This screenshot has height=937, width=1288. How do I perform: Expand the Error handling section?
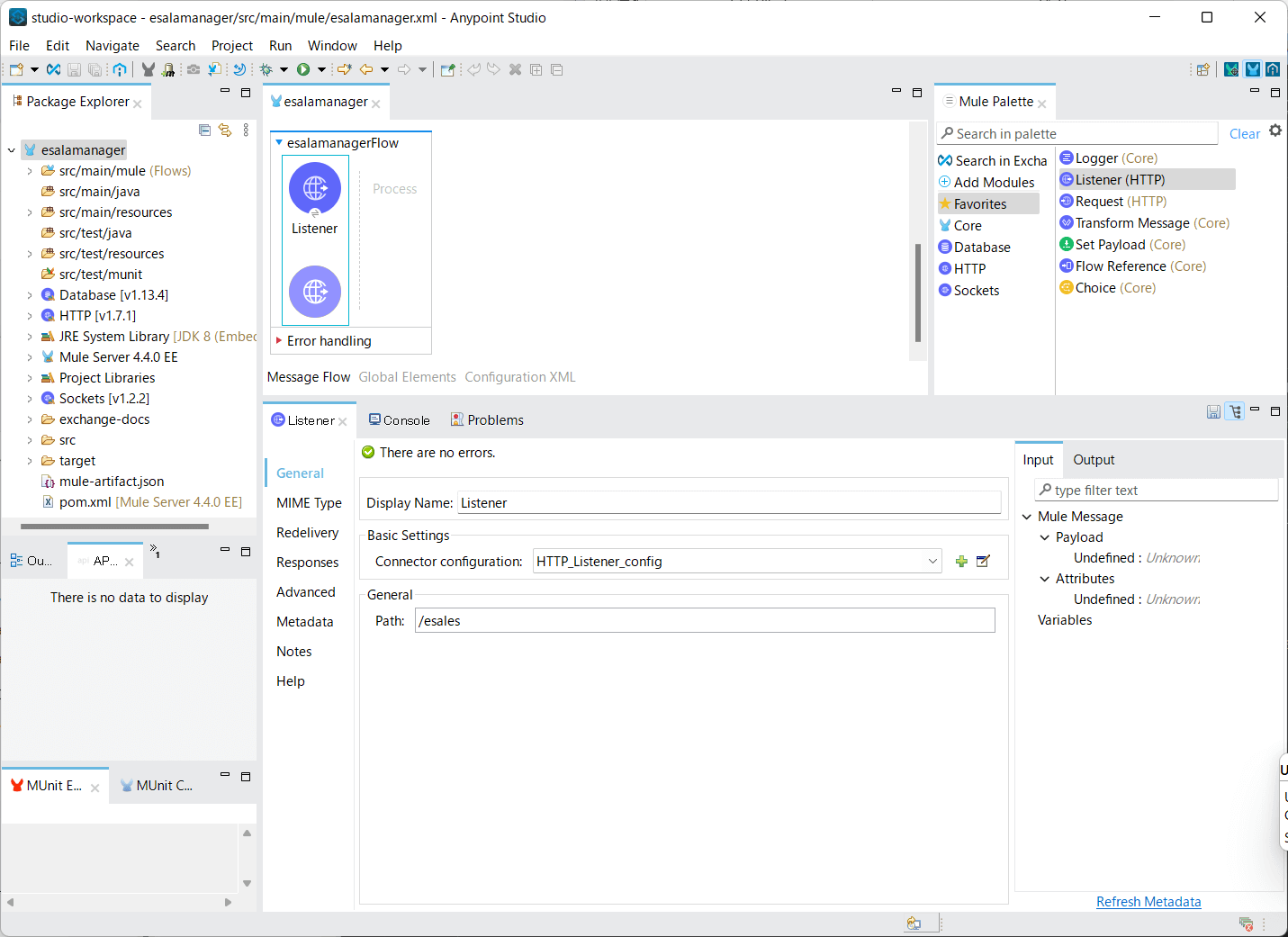point(279,341)
